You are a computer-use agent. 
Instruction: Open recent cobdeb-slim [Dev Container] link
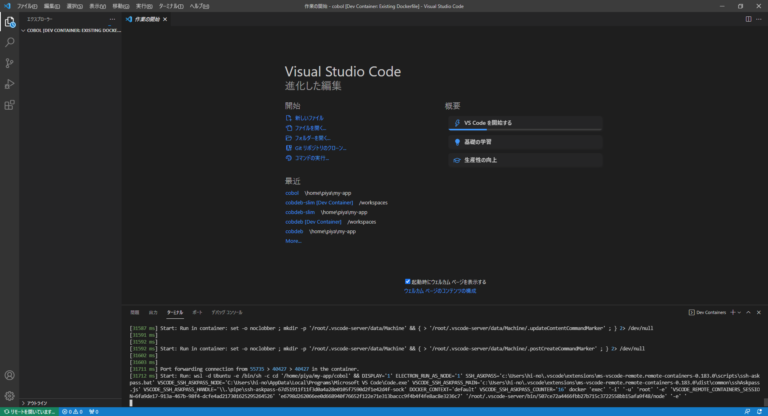pos(319,202)
